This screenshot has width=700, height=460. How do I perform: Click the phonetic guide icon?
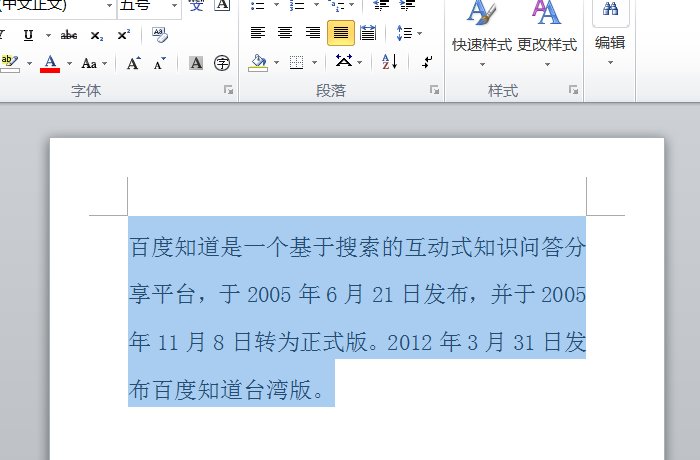[x=196, y=5]
